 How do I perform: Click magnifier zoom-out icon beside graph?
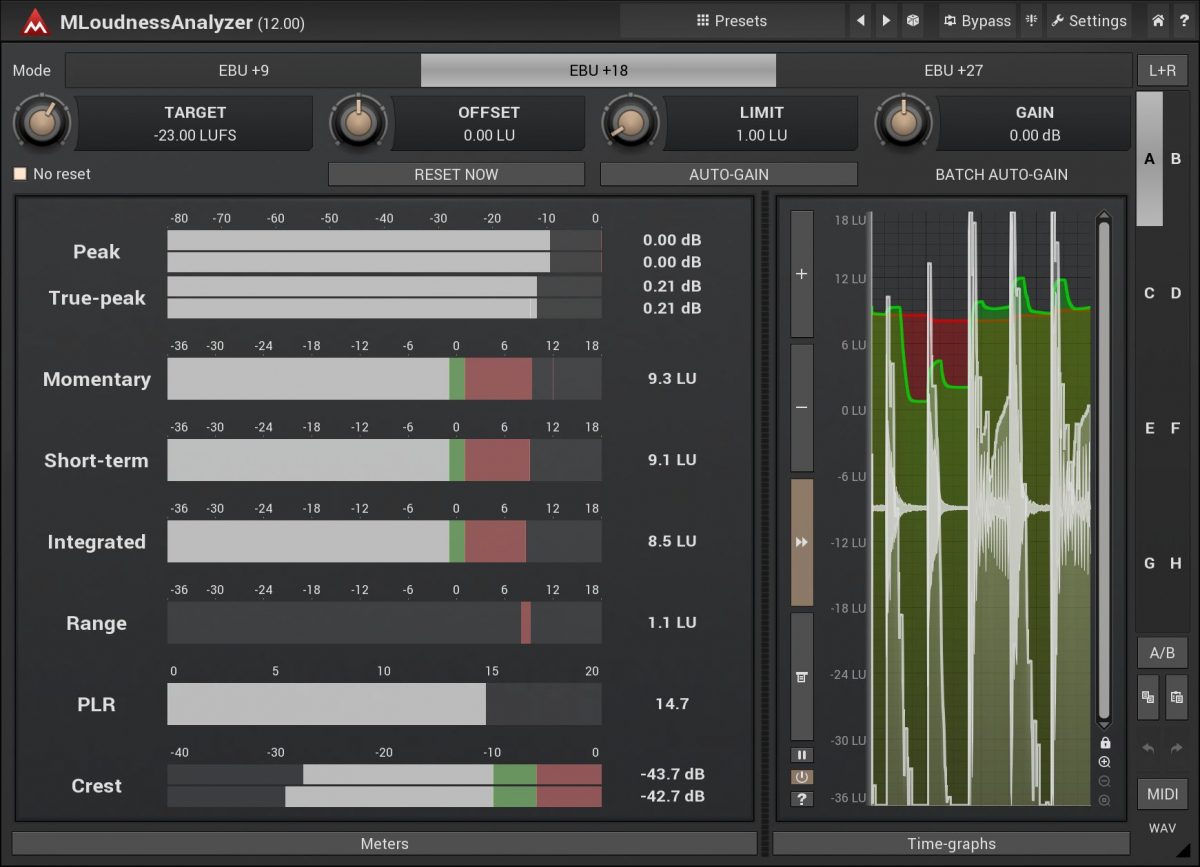[x=1104, y=781]
